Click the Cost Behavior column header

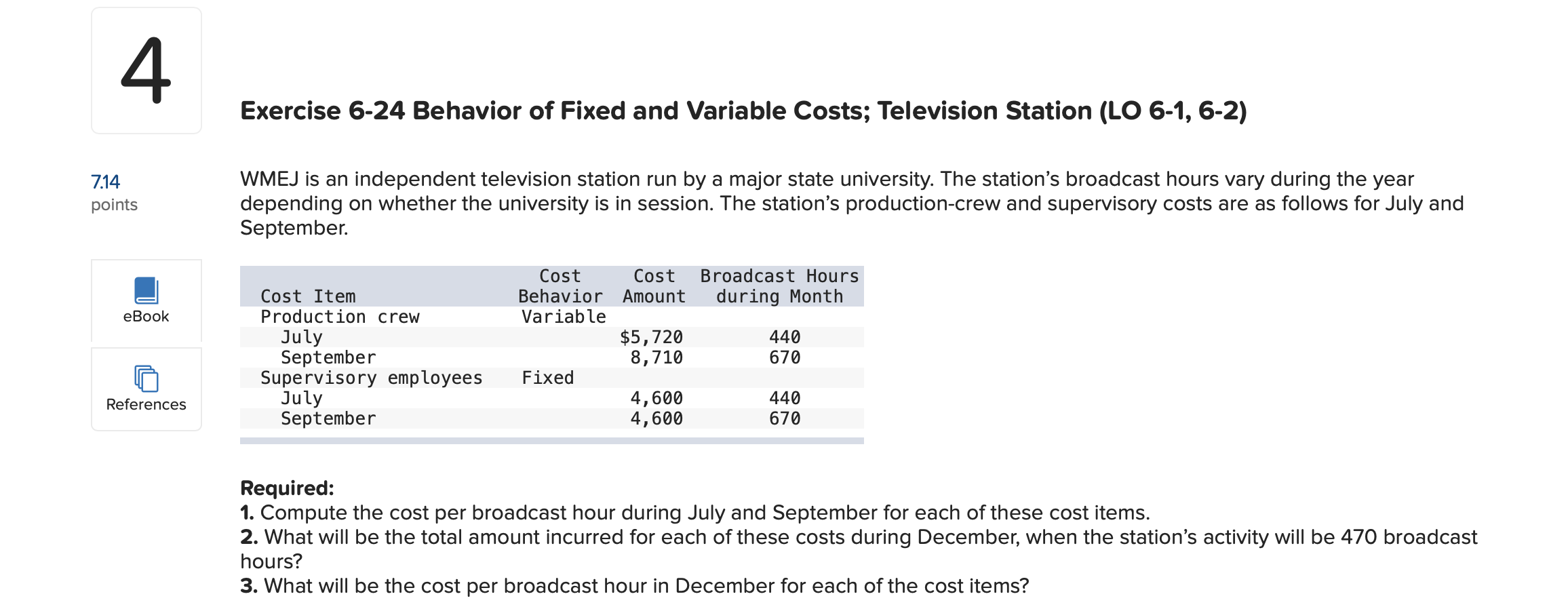point(560,286)
